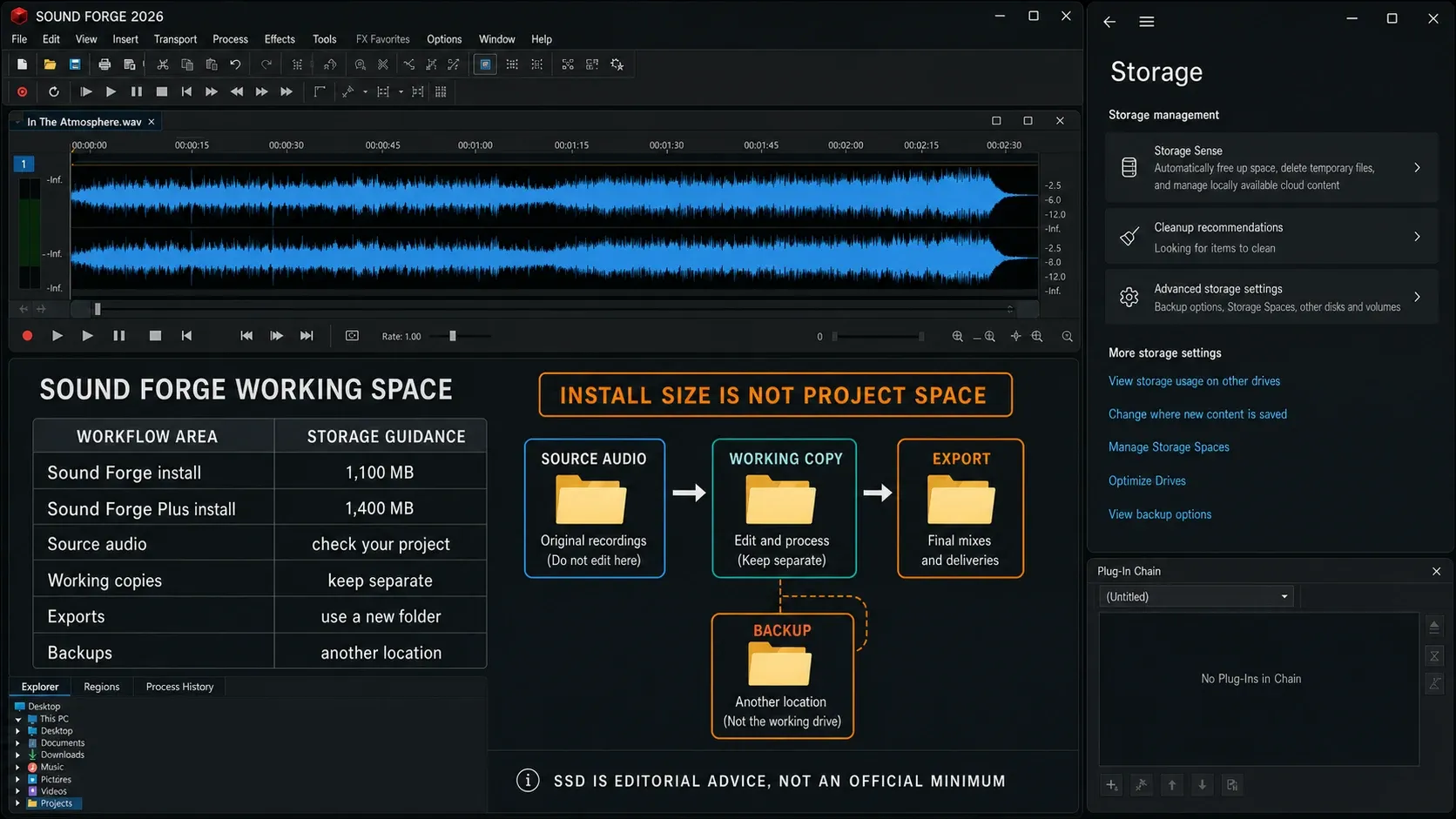The width and height of the screenshot is (1456, 819).
Task: Stop playback in the waveform window transport
Action: 155,336
